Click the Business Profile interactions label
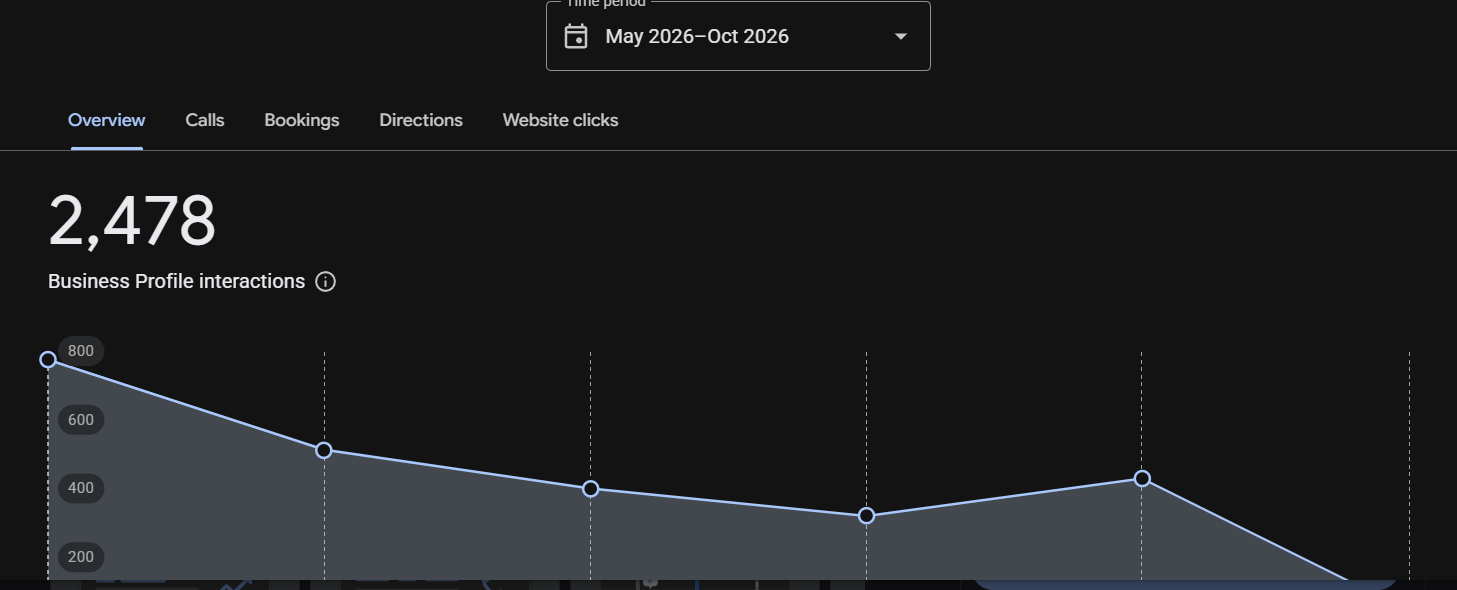1457x590 pixels. [x=176, y=281]
